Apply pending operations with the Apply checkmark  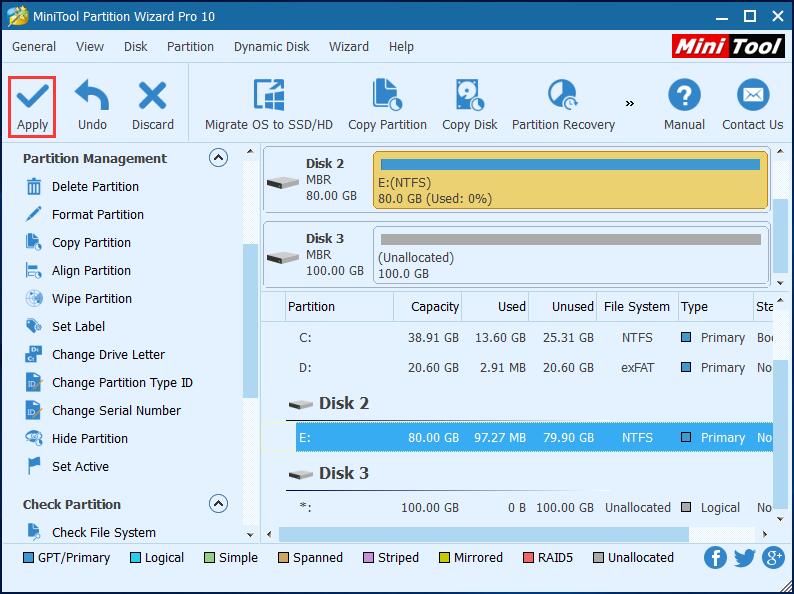pyautogui.click(x=32, y=107)
